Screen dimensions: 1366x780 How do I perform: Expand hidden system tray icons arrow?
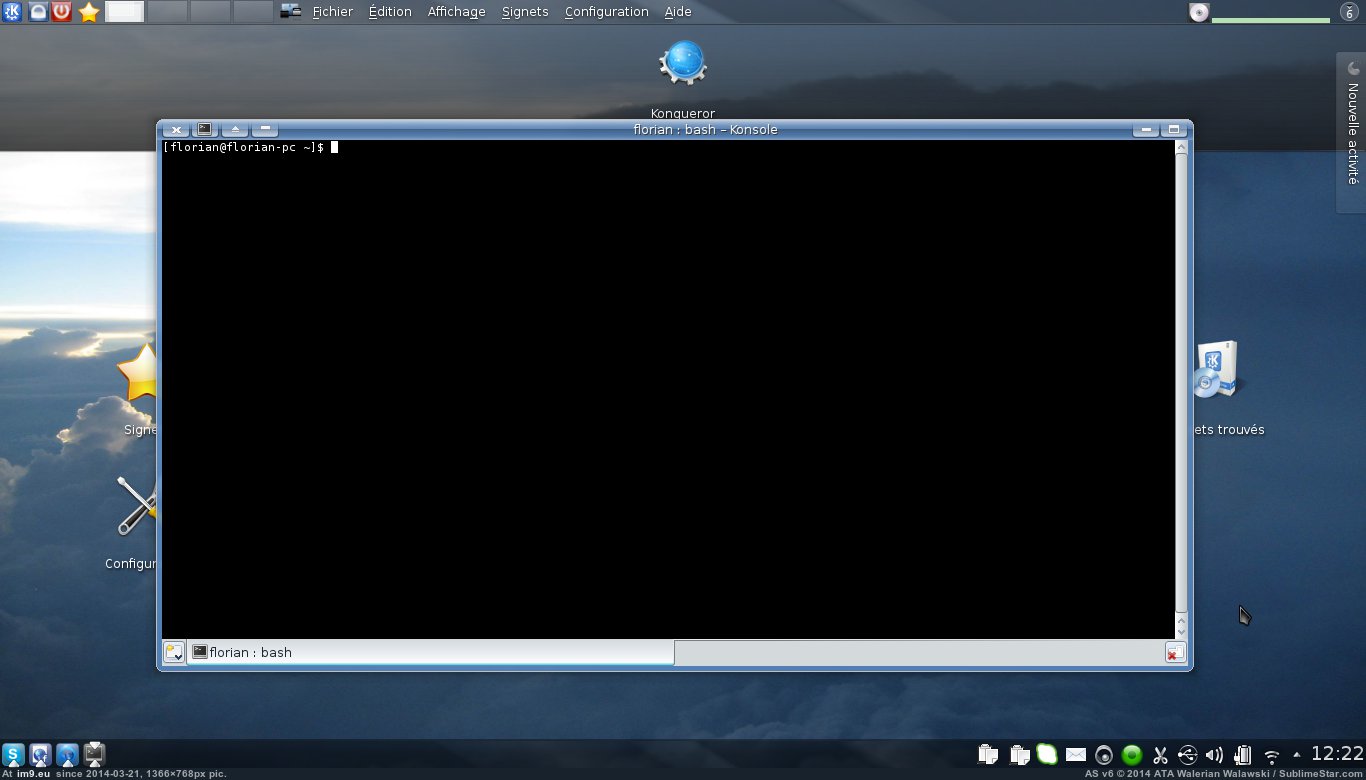1297,755
